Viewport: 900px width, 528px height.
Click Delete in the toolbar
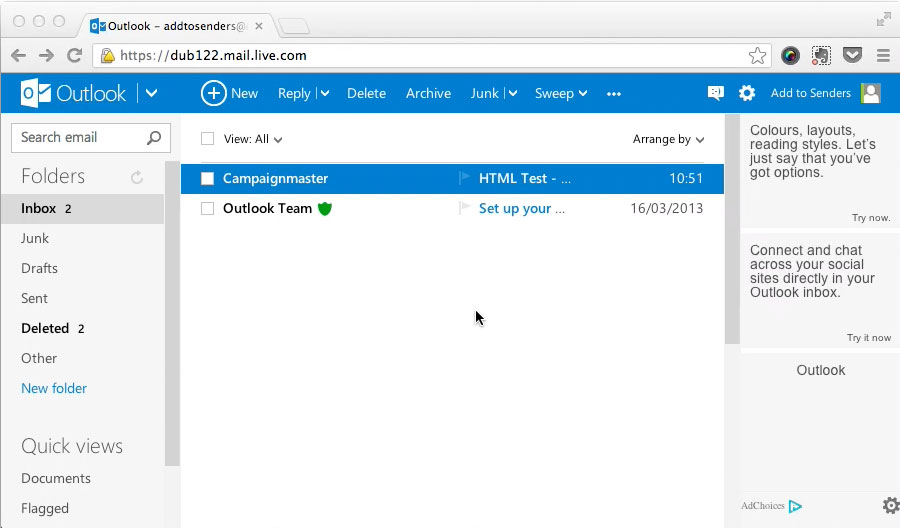[x=366, y=93]
